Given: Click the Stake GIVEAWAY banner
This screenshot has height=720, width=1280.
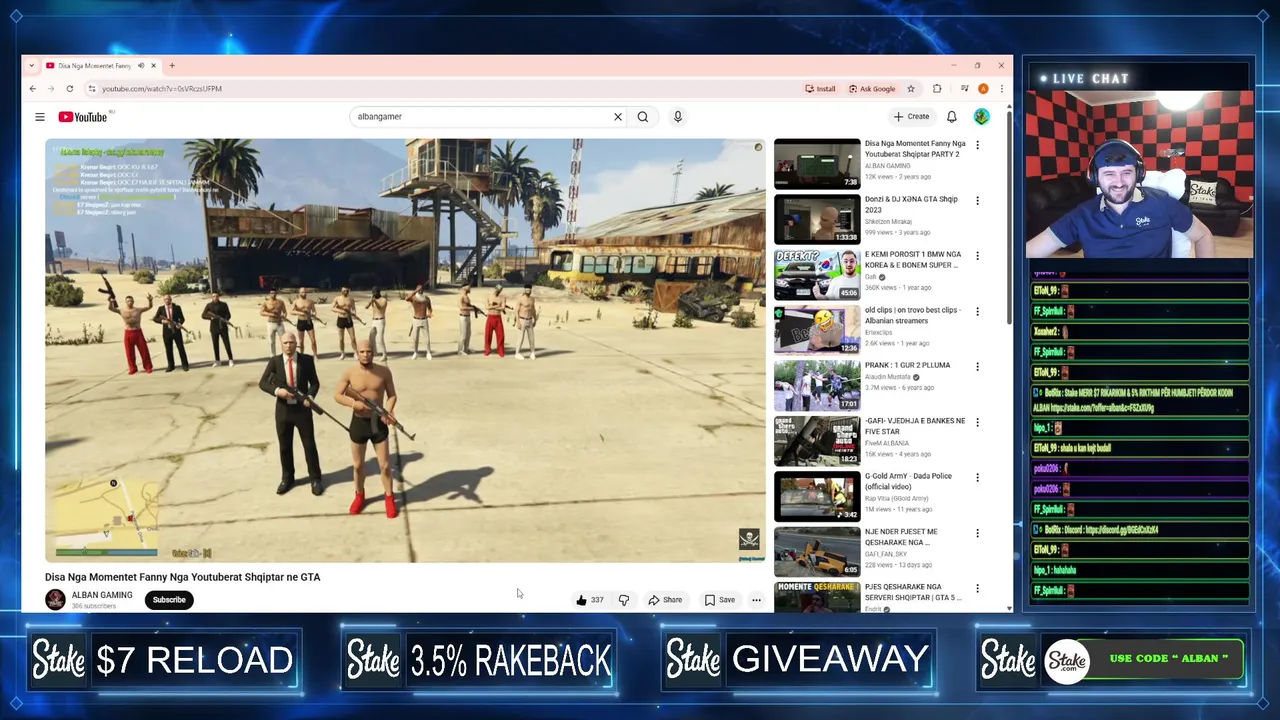Looking at the screenshot, I should pos(797,660).
